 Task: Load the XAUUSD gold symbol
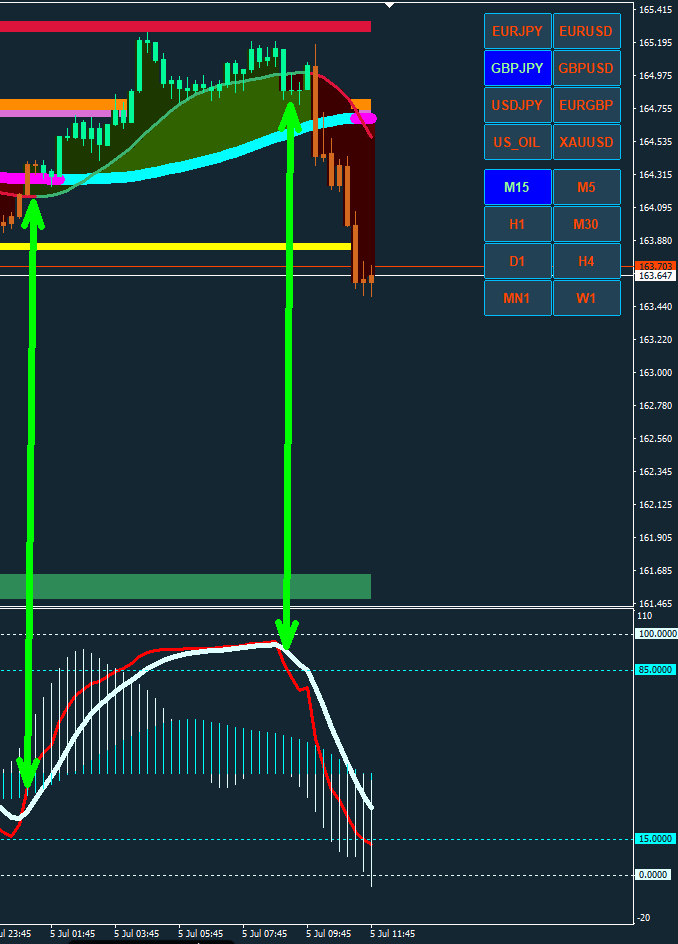[586, 142]
